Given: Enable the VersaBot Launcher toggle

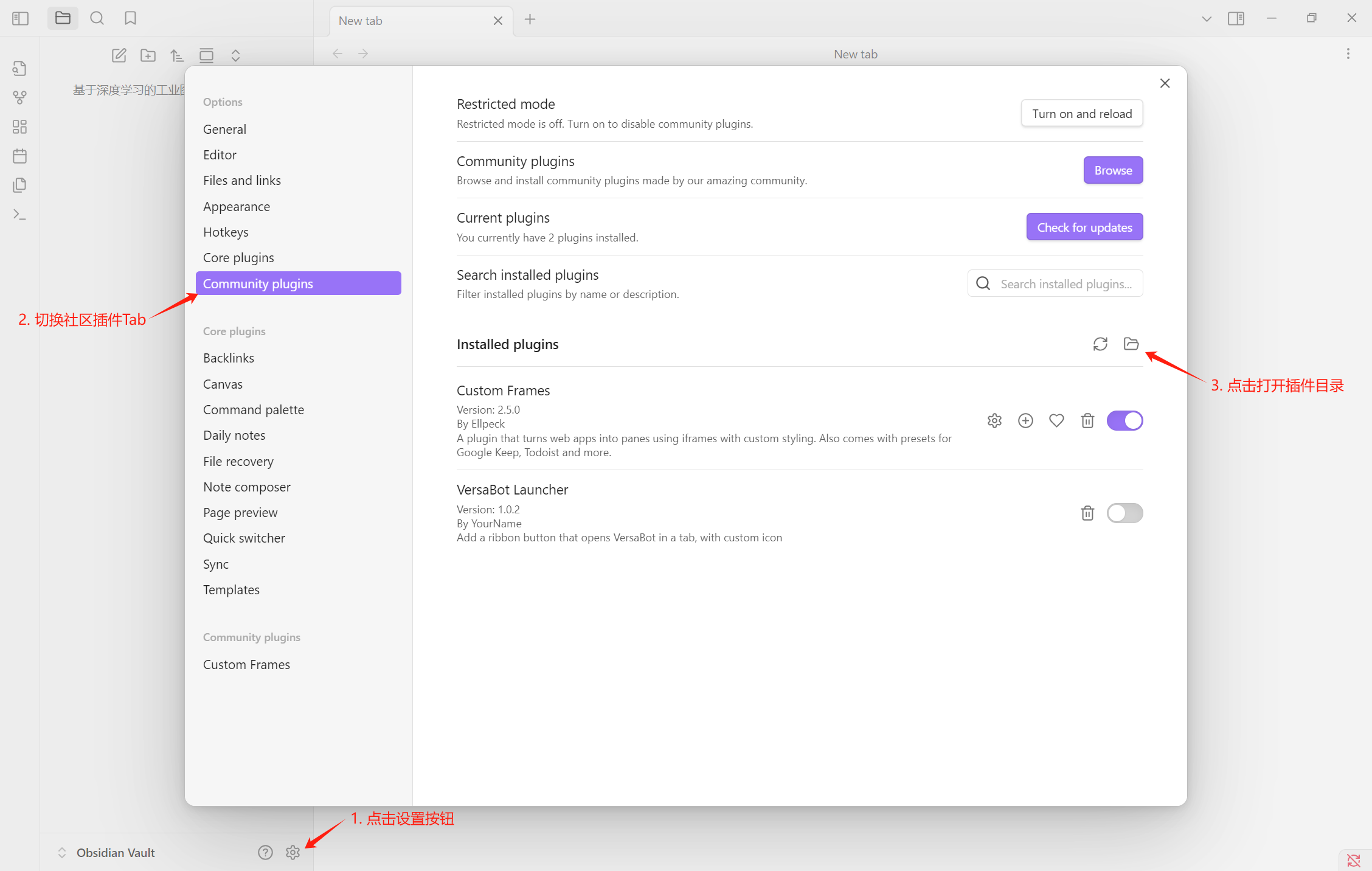Looking at the screenshot, I should pos(1124,513).
